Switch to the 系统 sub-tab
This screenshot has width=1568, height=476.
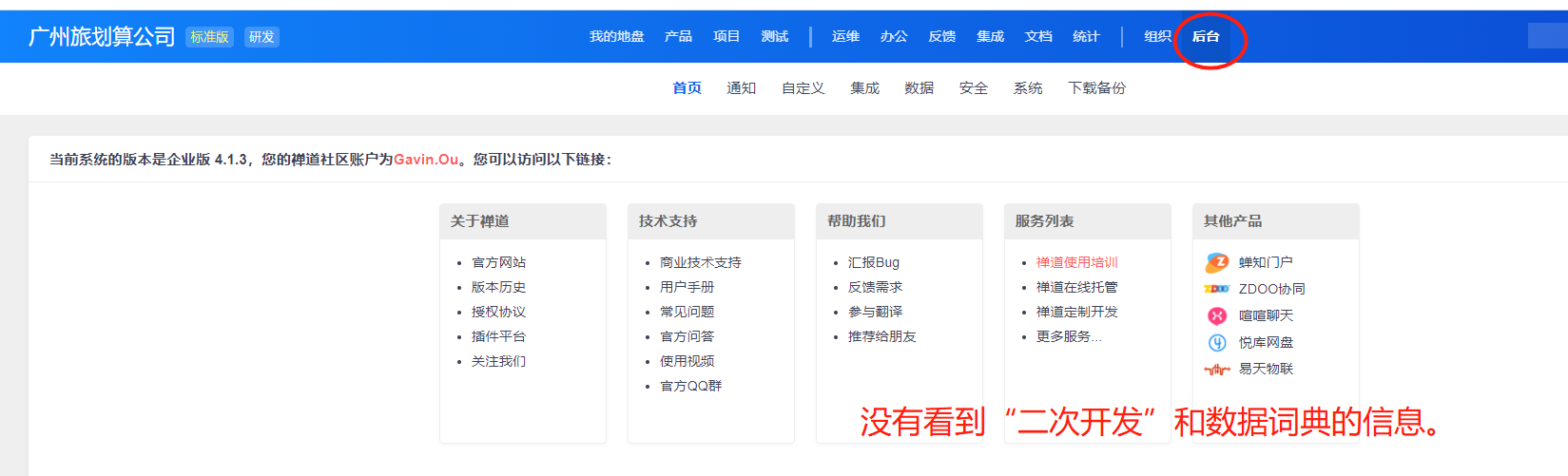click(x=1027, y=87)
